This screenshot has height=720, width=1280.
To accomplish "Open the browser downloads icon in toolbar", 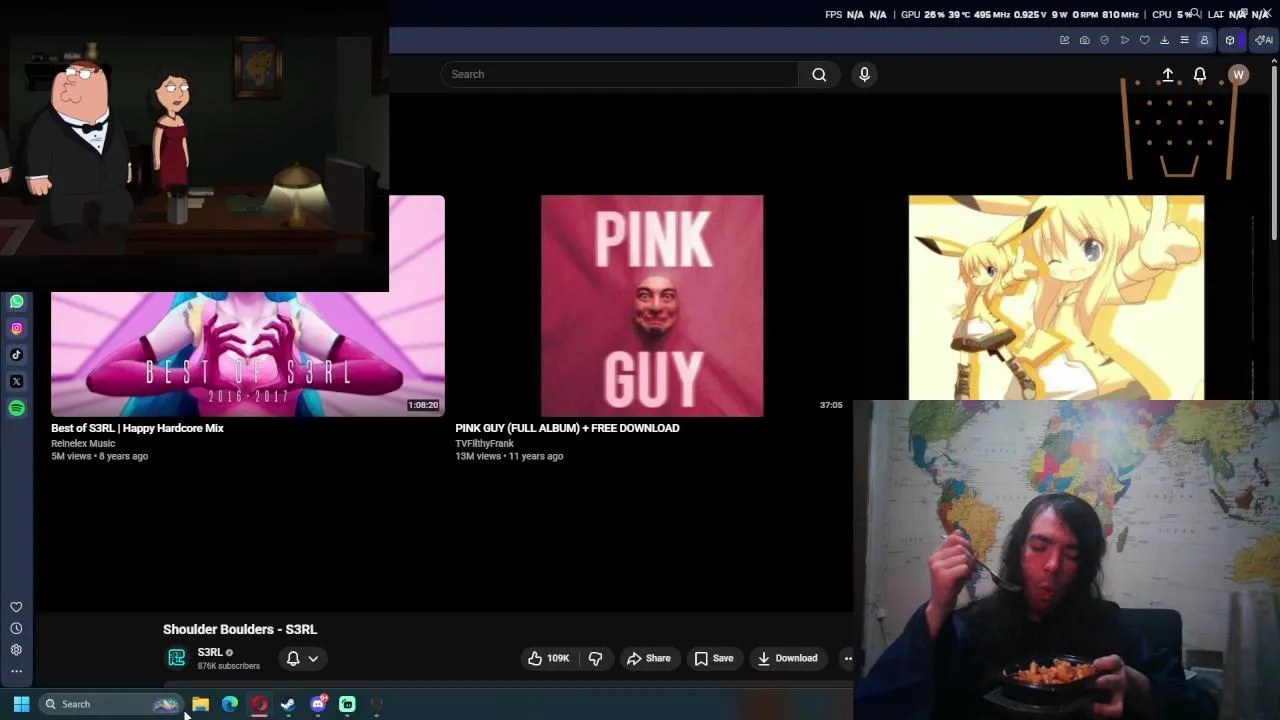I will 1164,40.
